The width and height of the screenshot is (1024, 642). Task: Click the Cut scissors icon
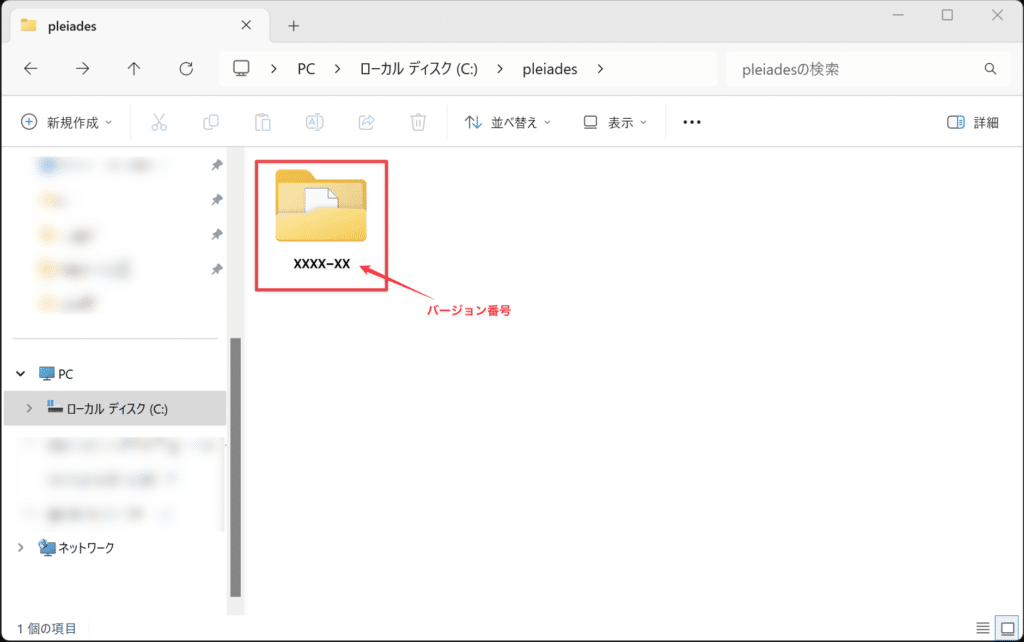click(x=159, y=122)
